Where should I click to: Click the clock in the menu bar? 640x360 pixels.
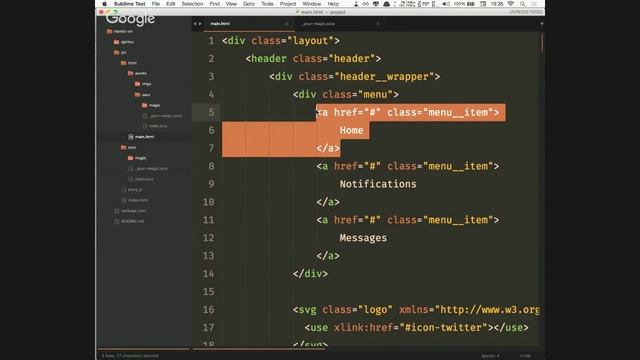497,4
